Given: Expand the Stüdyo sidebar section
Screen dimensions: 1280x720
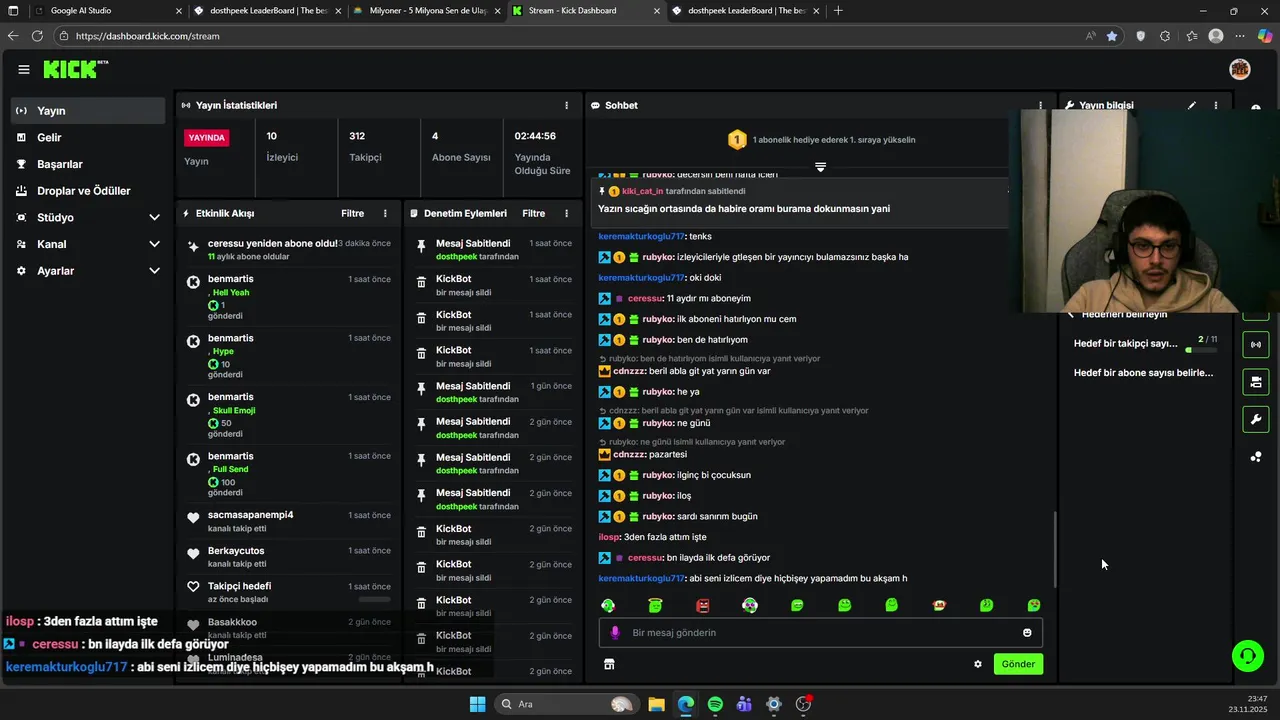Looking at the screenshot, I should click(154, 217).
